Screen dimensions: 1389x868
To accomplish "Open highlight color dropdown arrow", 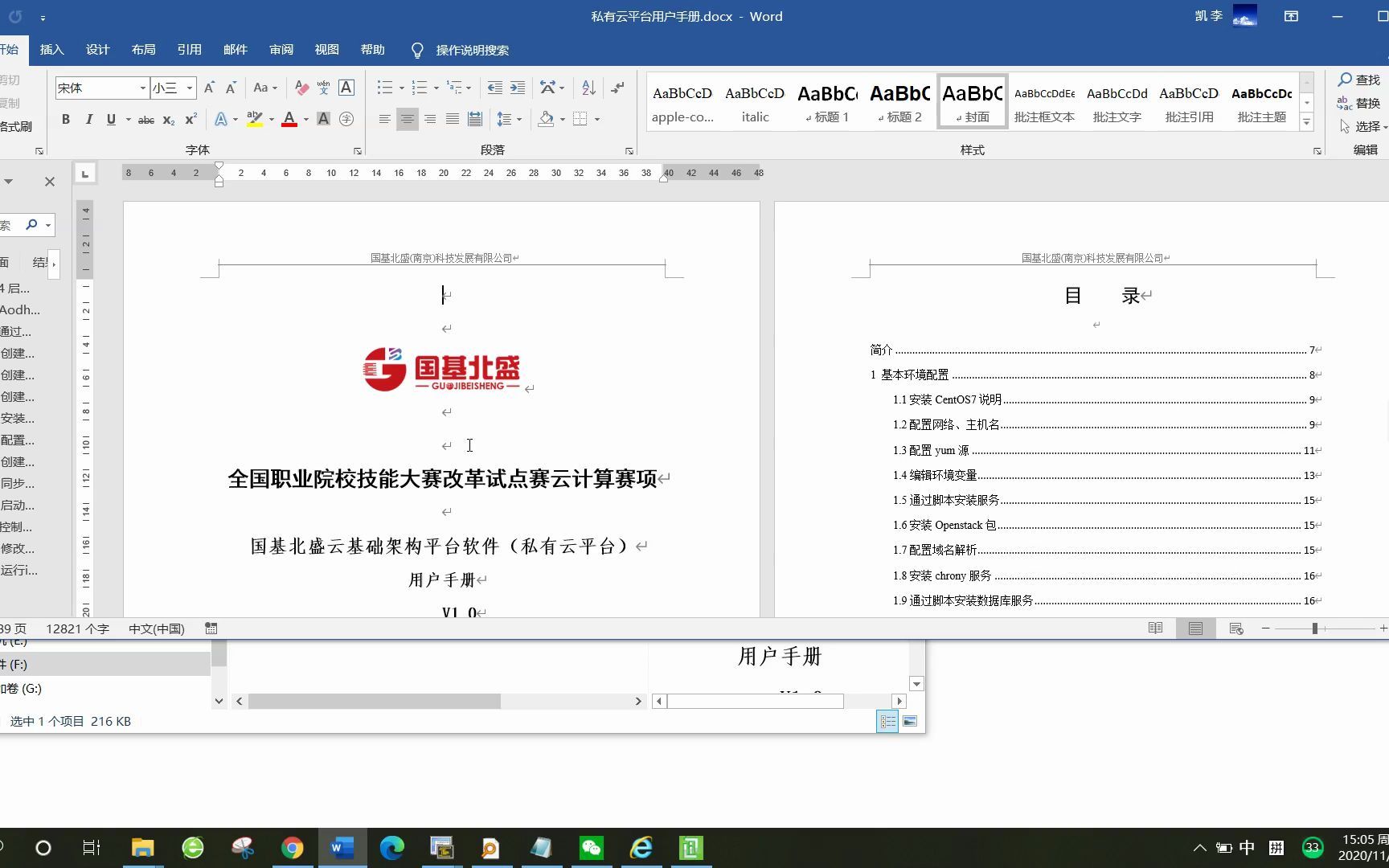I will coord(271,119).
